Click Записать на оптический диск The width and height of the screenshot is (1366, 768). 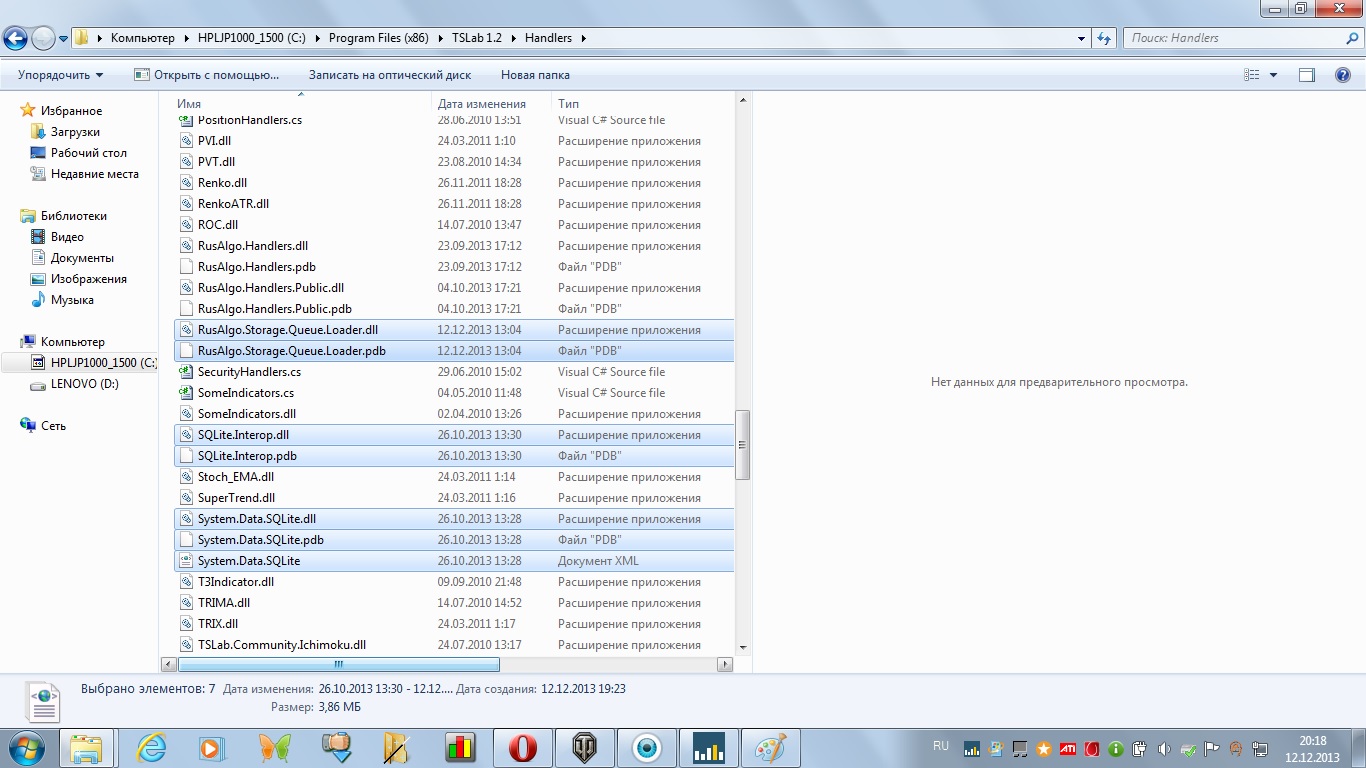[x=390, y=75]
